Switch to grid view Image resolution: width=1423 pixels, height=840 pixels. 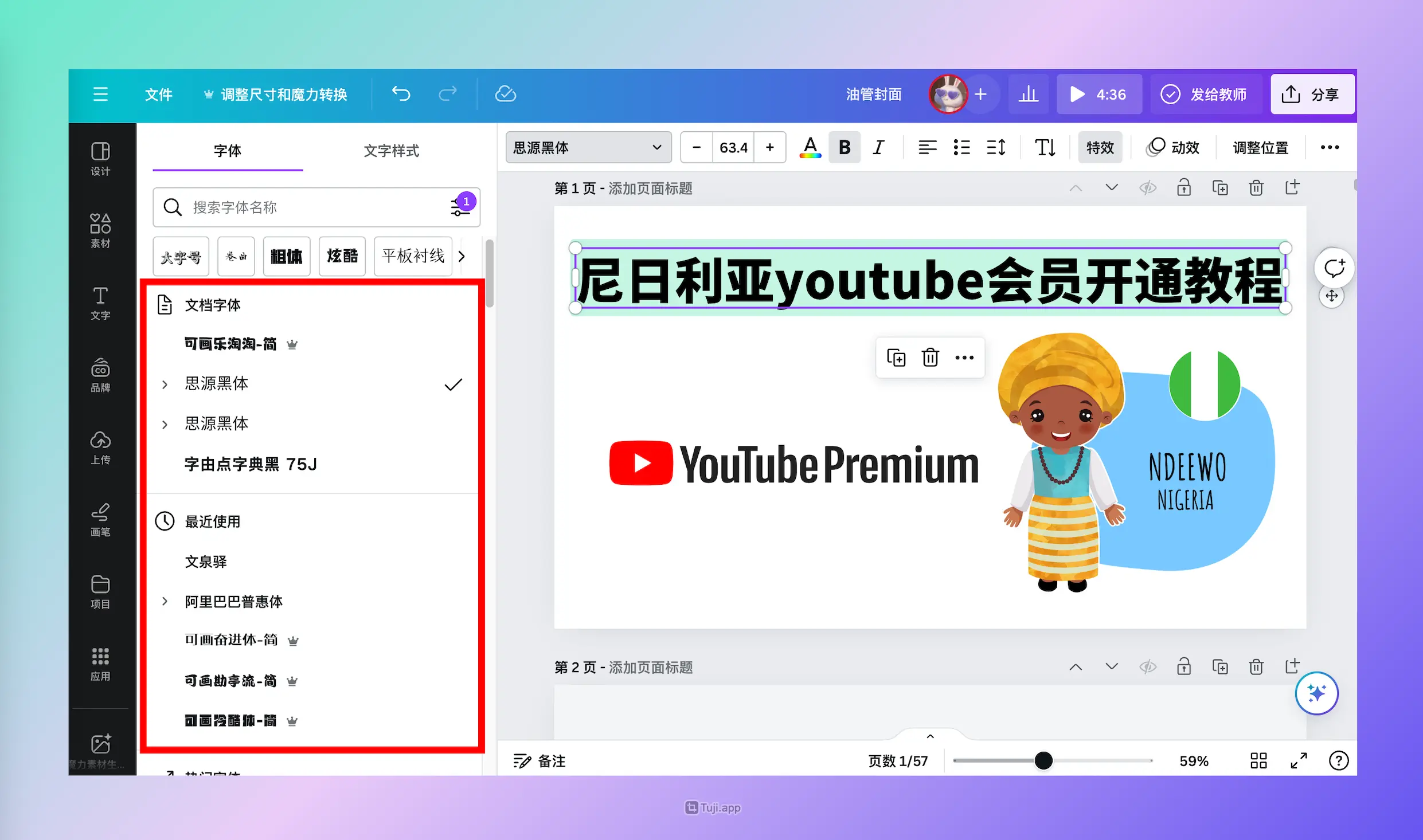(x=1258, y=761)
